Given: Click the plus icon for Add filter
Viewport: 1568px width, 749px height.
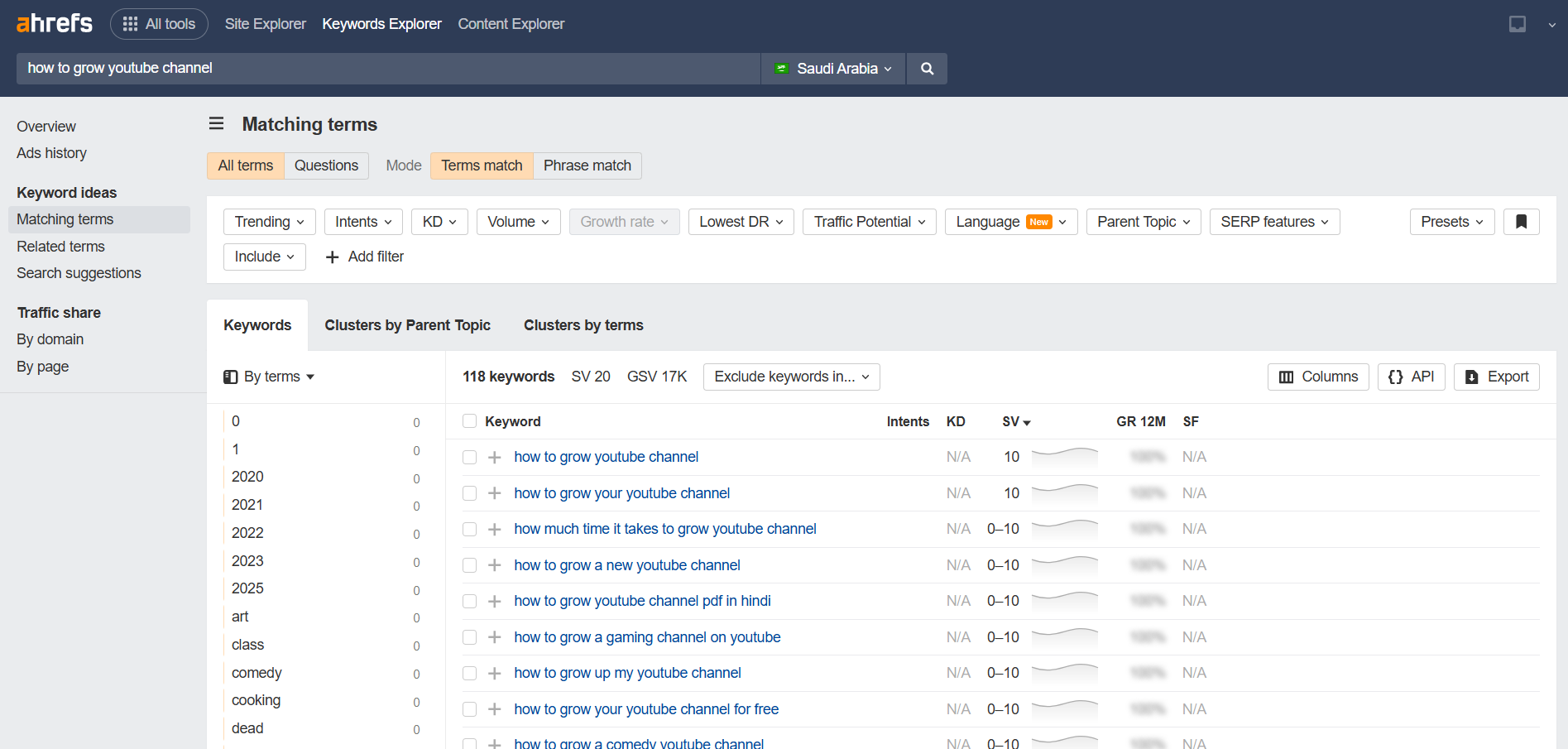Looking at the screenshot, I should click(332, 257).
